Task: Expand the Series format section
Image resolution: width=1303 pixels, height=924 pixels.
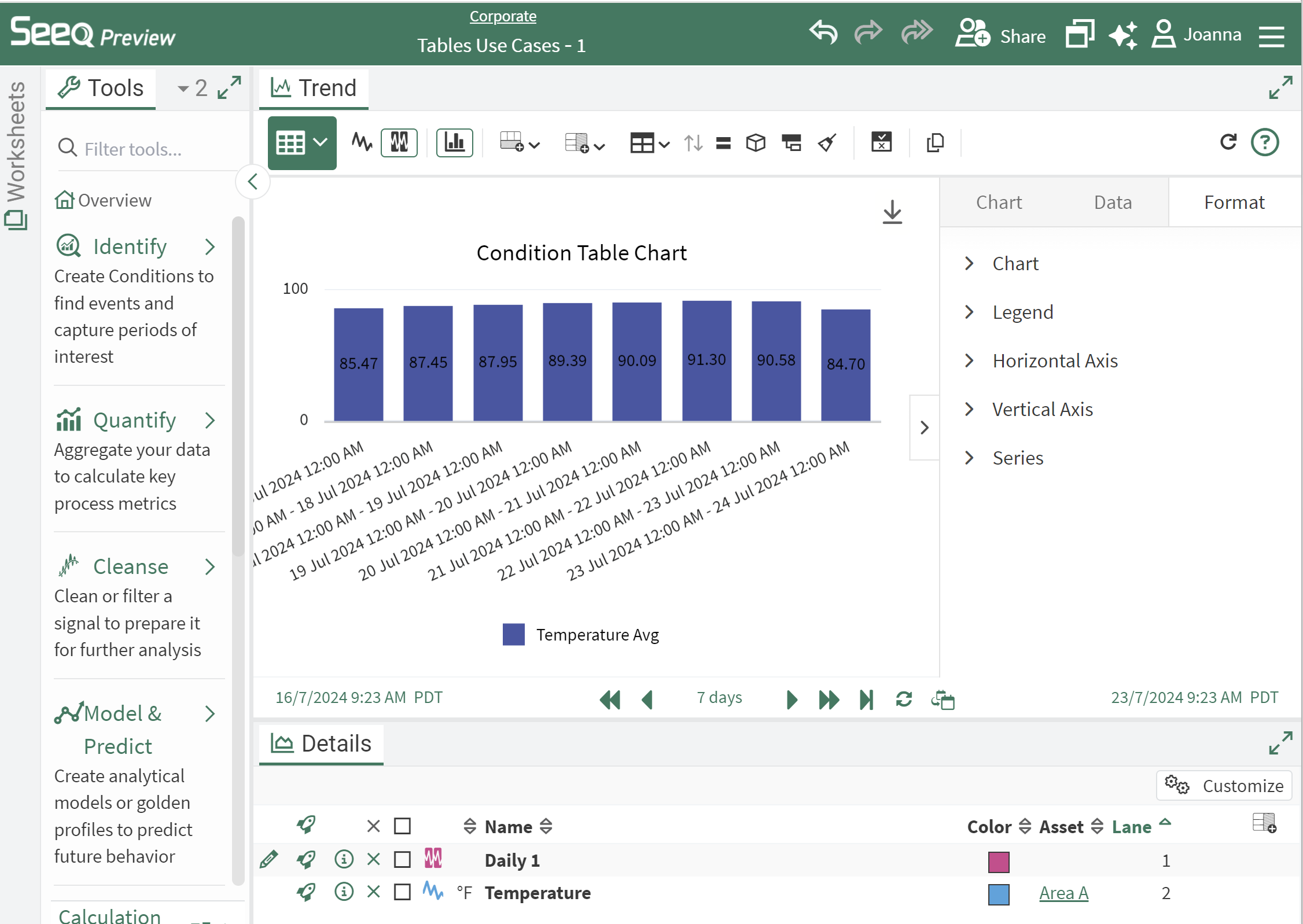Action: (x=1004, y=458)
